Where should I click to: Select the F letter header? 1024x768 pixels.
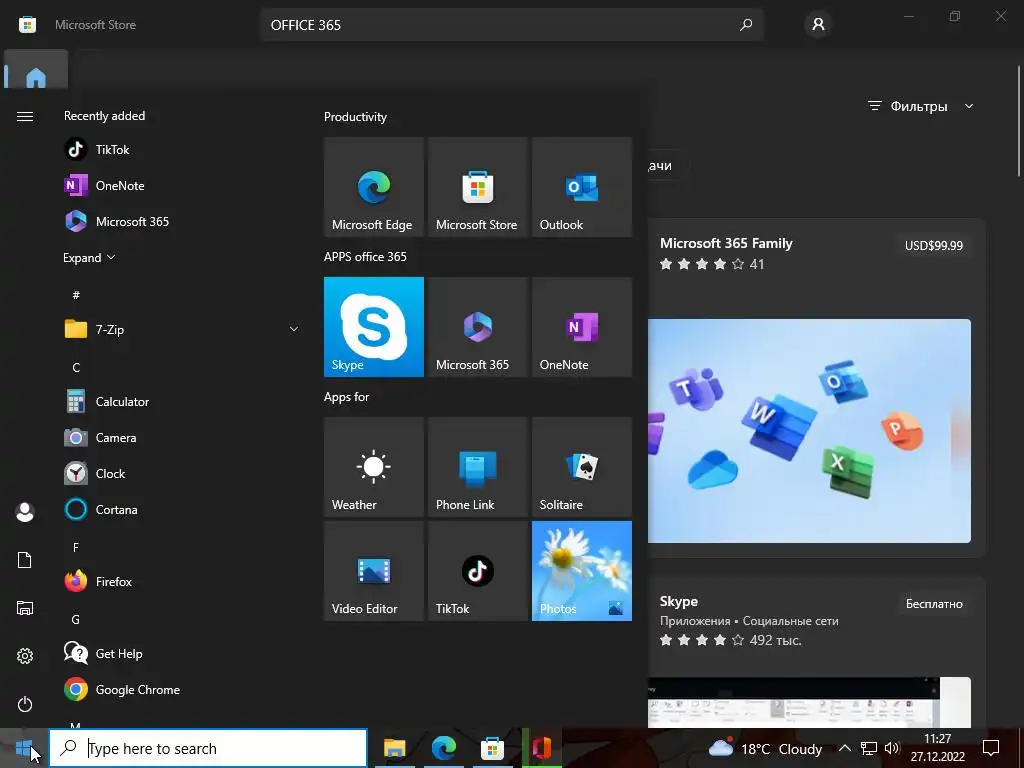coord(76,547)
